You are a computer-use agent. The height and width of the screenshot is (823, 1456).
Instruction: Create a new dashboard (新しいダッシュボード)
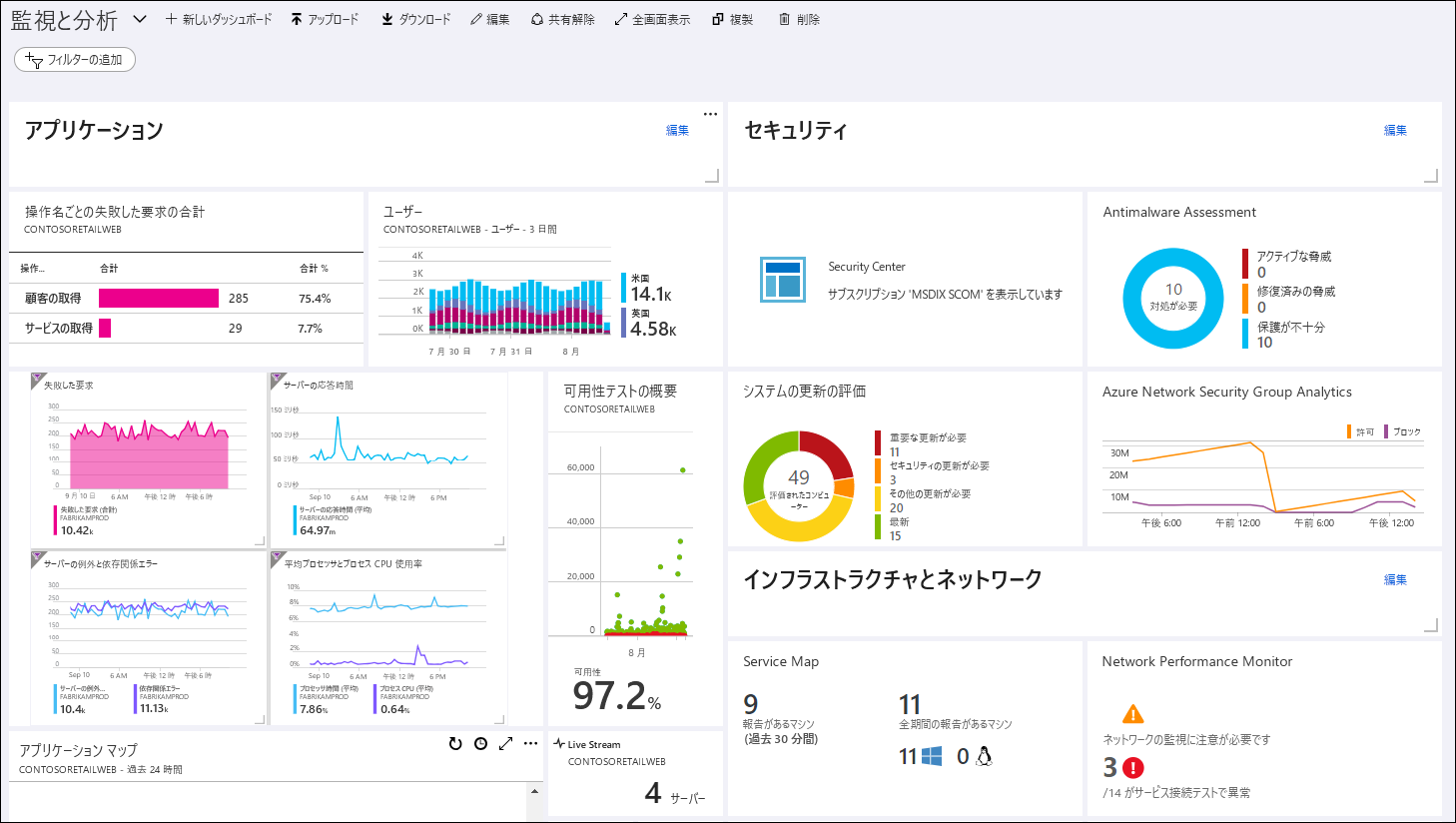point(219,19)
